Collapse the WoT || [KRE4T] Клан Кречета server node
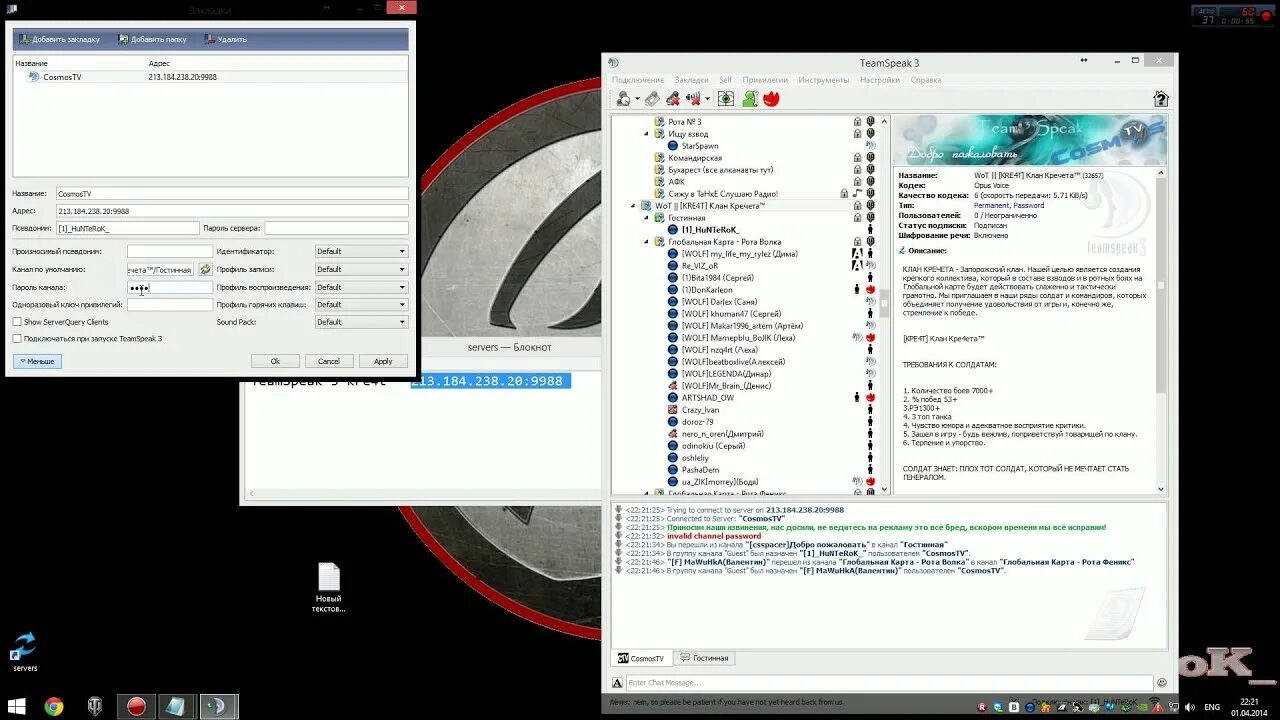Image resolution: width=1280 pixels, height=720 pixels. point(633,206)
